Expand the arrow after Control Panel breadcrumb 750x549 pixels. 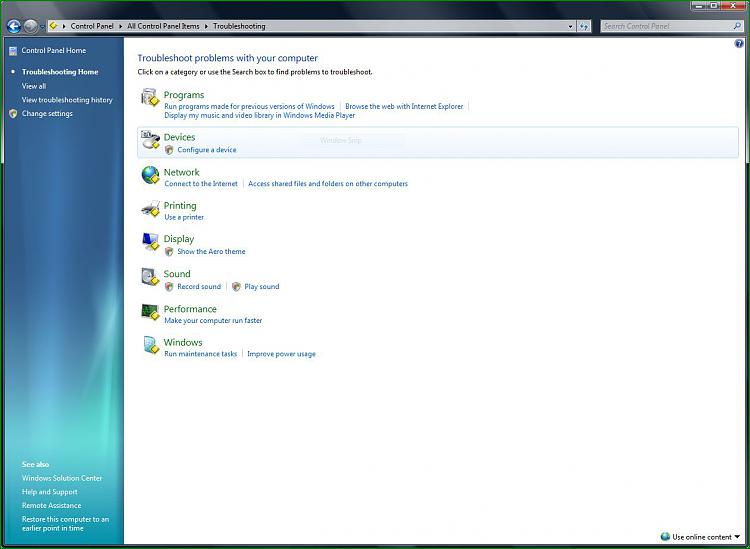121,26
